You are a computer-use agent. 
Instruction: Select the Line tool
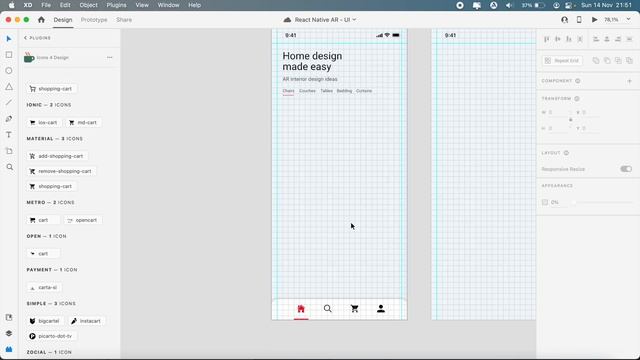click(9, 102)
